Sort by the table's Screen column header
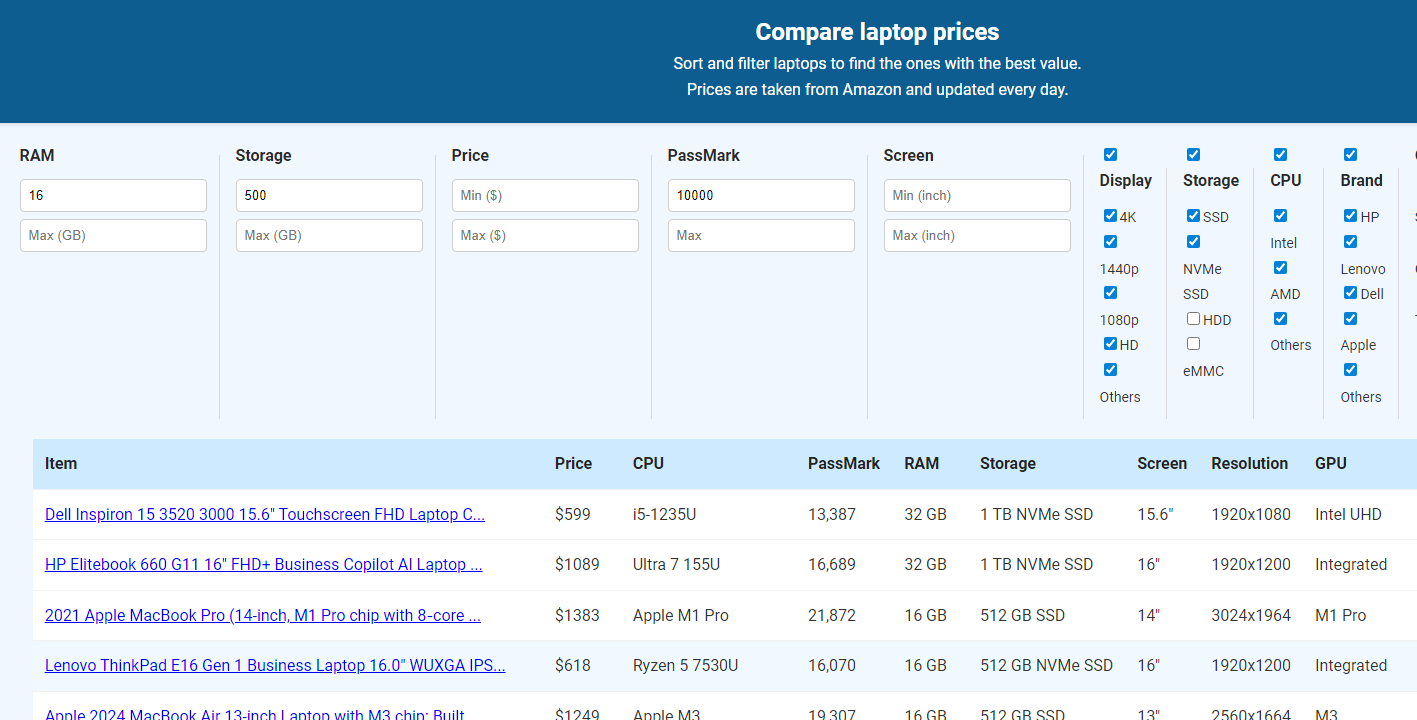 pyautogui.click(x=1162, y=463)
